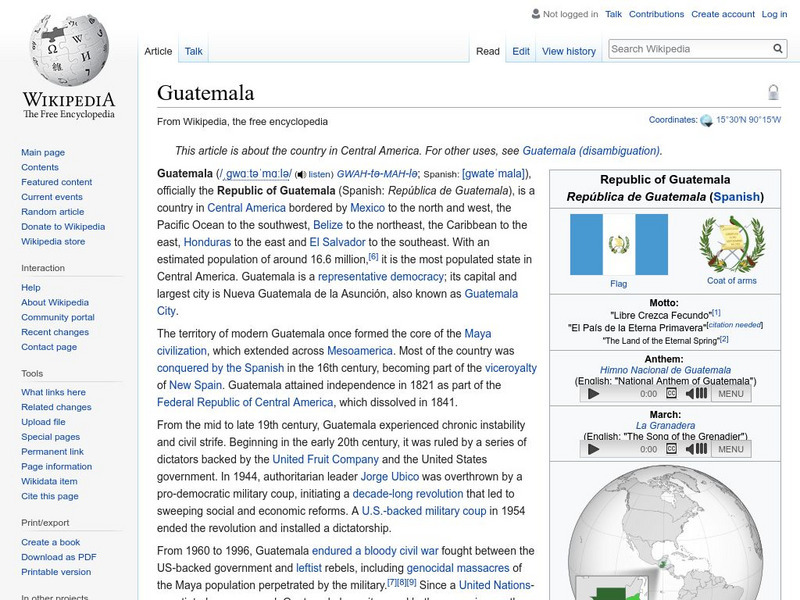800x600 pixels.
Task: Open Printable version
Action: click(x=56, y=572)
